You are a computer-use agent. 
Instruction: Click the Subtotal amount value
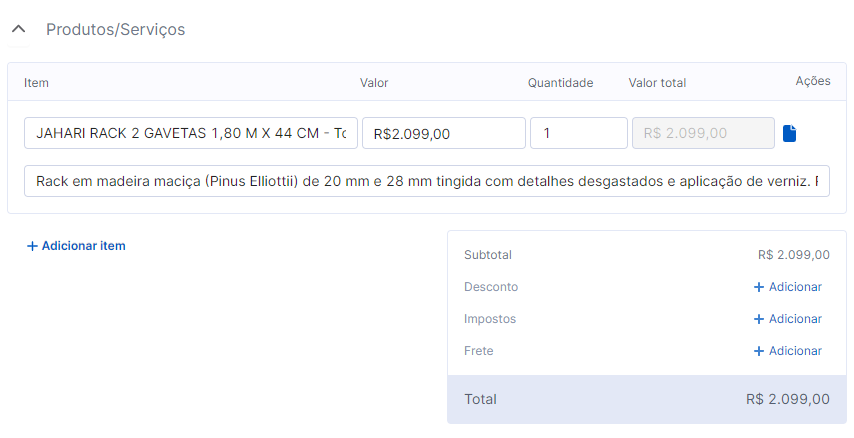coord(793,255)
